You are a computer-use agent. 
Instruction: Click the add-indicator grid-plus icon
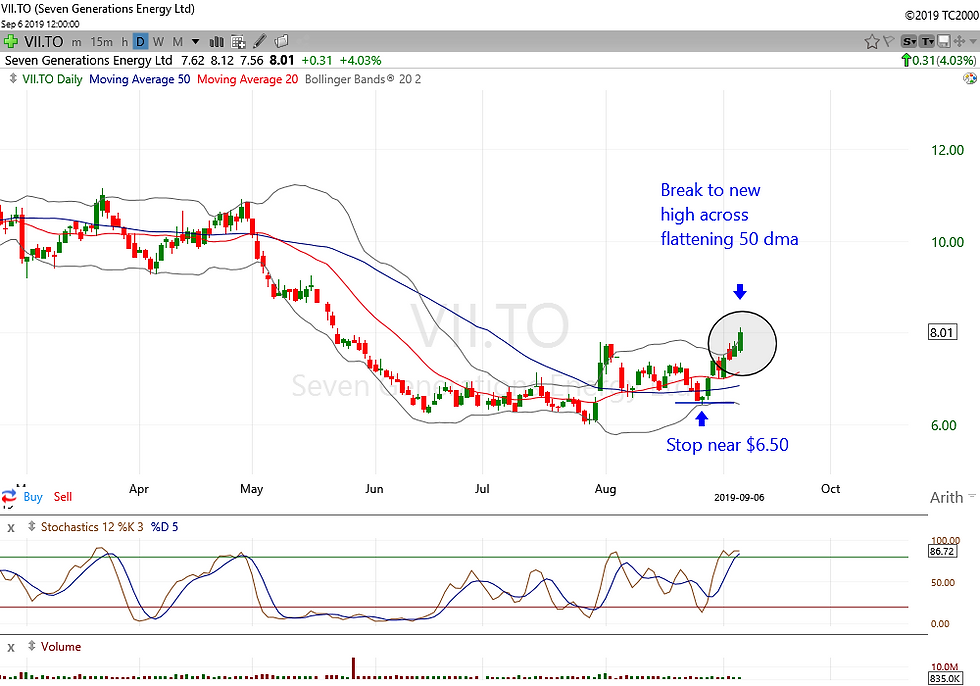(x=238, y=42)
